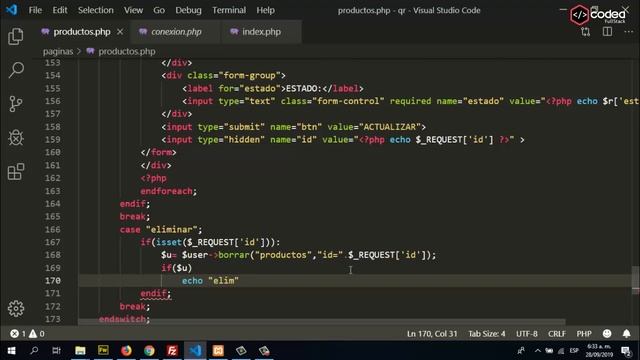The width and height of the screenshot is (640, 360).
Task: Click line number 170
Action: tap(53, 280)
